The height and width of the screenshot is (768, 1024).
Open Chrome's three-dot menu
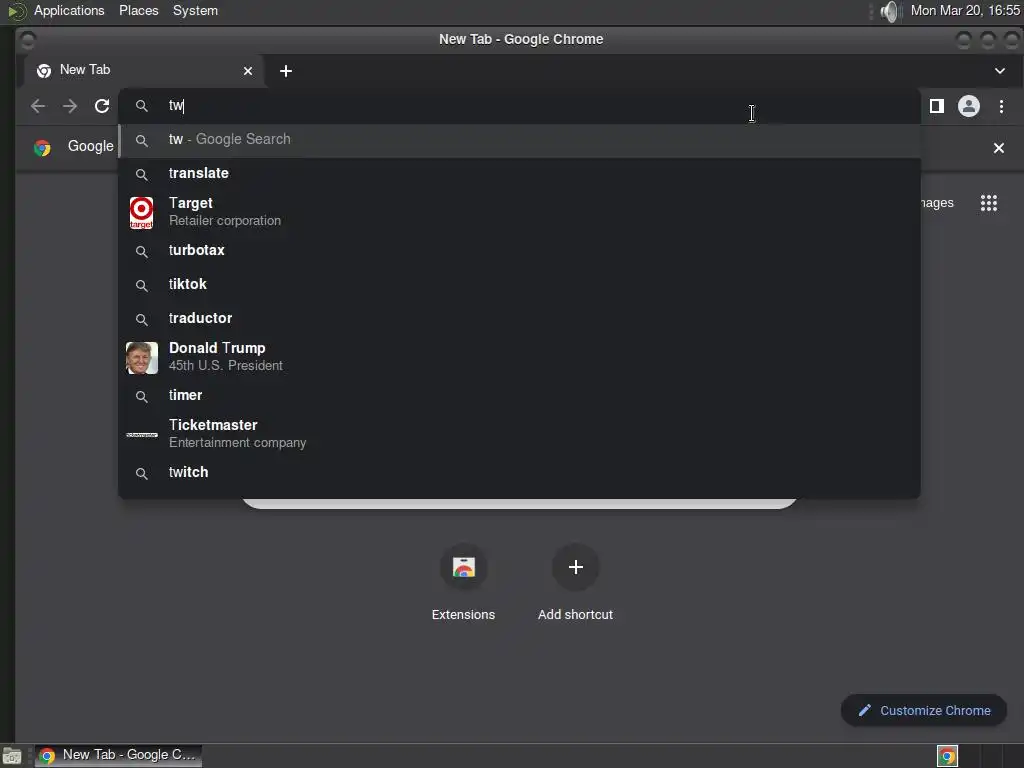point(1001,106)
